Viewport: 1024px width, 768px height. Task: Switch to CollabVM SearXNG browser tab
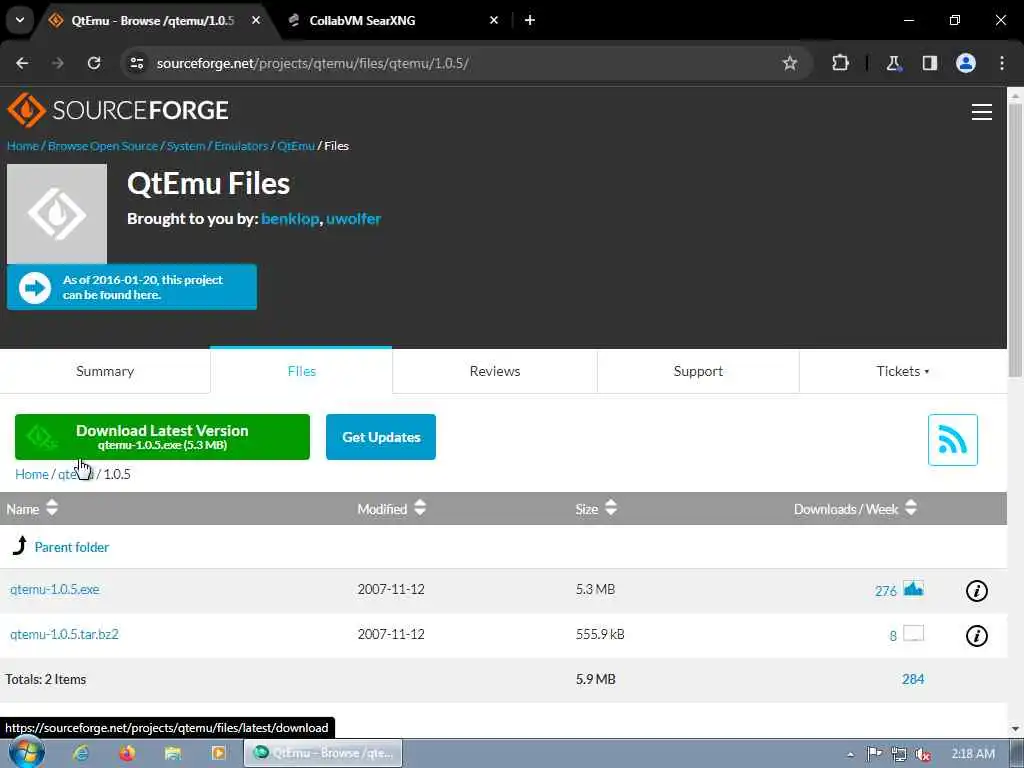pyautogui.click(x=392, y=20)
